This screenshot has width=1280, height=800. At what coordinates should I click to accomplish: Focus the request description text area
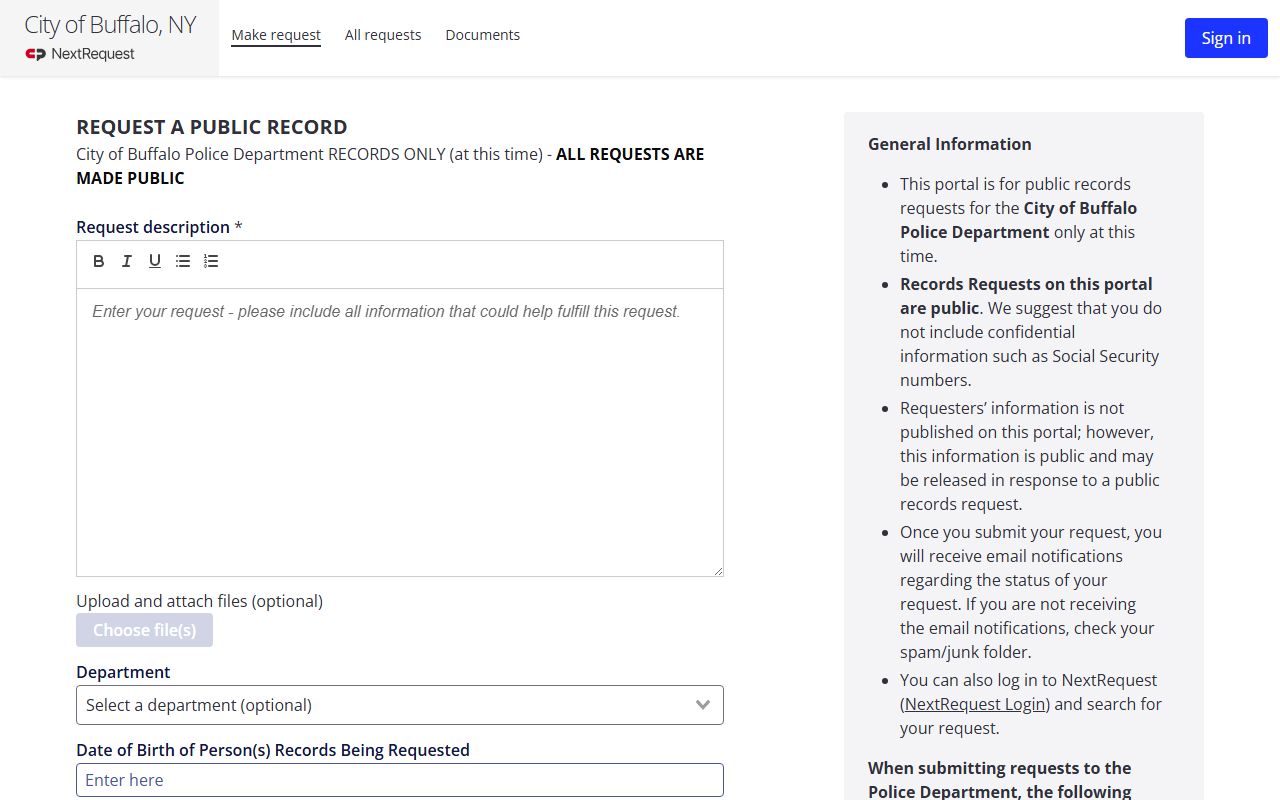coord(400,432)
